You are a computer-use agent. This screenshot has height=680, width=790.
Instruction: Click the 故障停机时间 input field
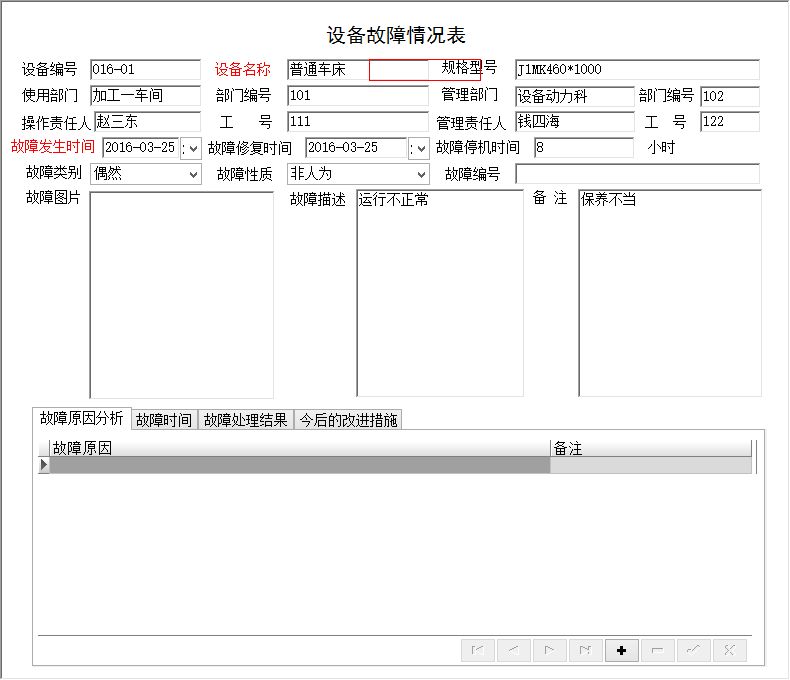pos(583,148)
